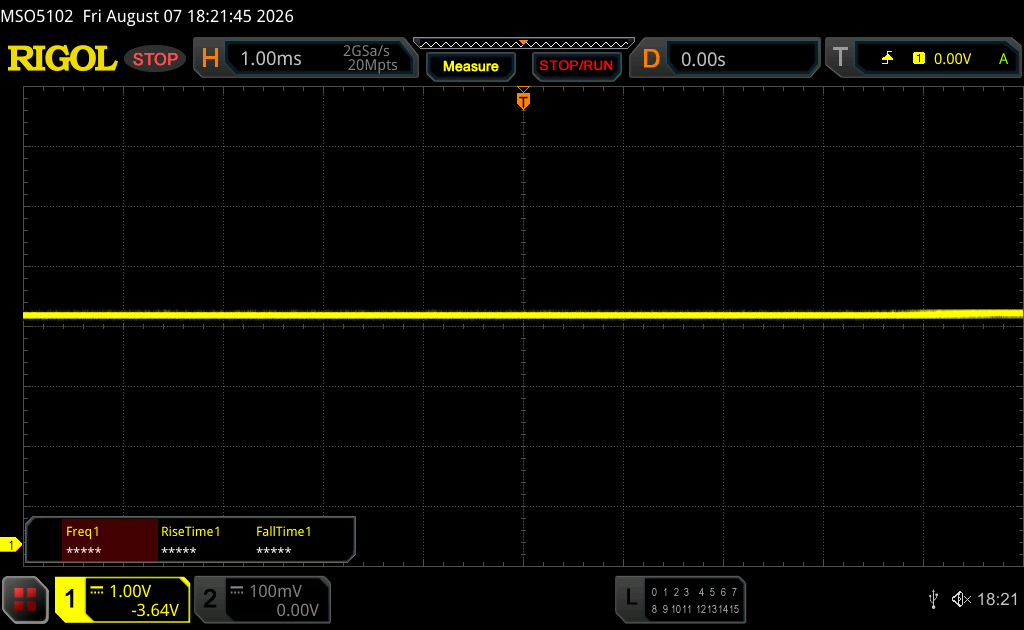Toggle the channel 2 button
The width and height of the screenshot is (1024, 630).
click(x=210, y=599)
